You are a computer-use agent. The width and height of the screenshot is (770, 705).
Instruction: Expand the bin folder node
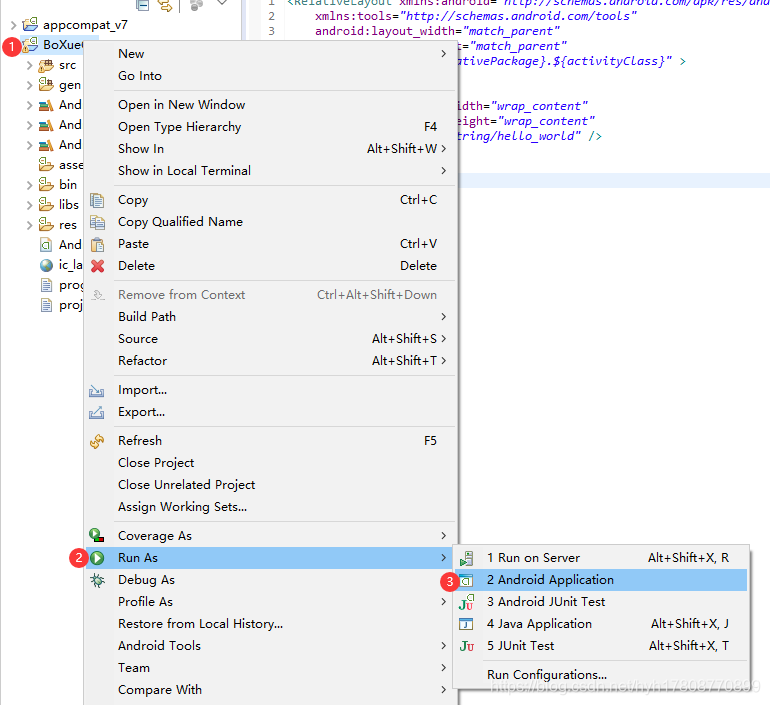coord(29,185)
